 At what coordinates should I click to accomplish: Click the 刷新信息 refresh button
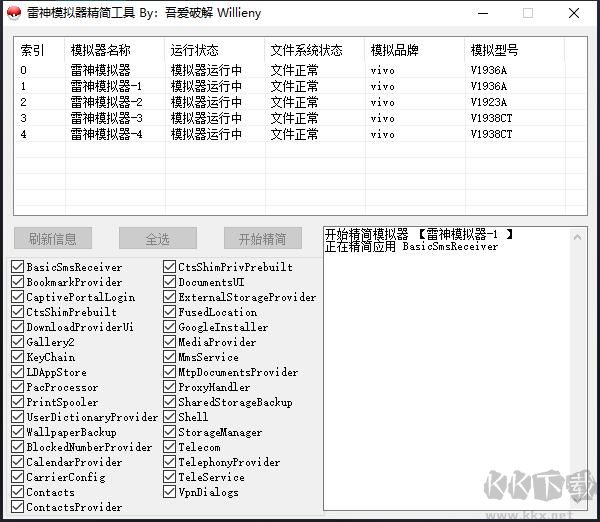click(53, 238)
